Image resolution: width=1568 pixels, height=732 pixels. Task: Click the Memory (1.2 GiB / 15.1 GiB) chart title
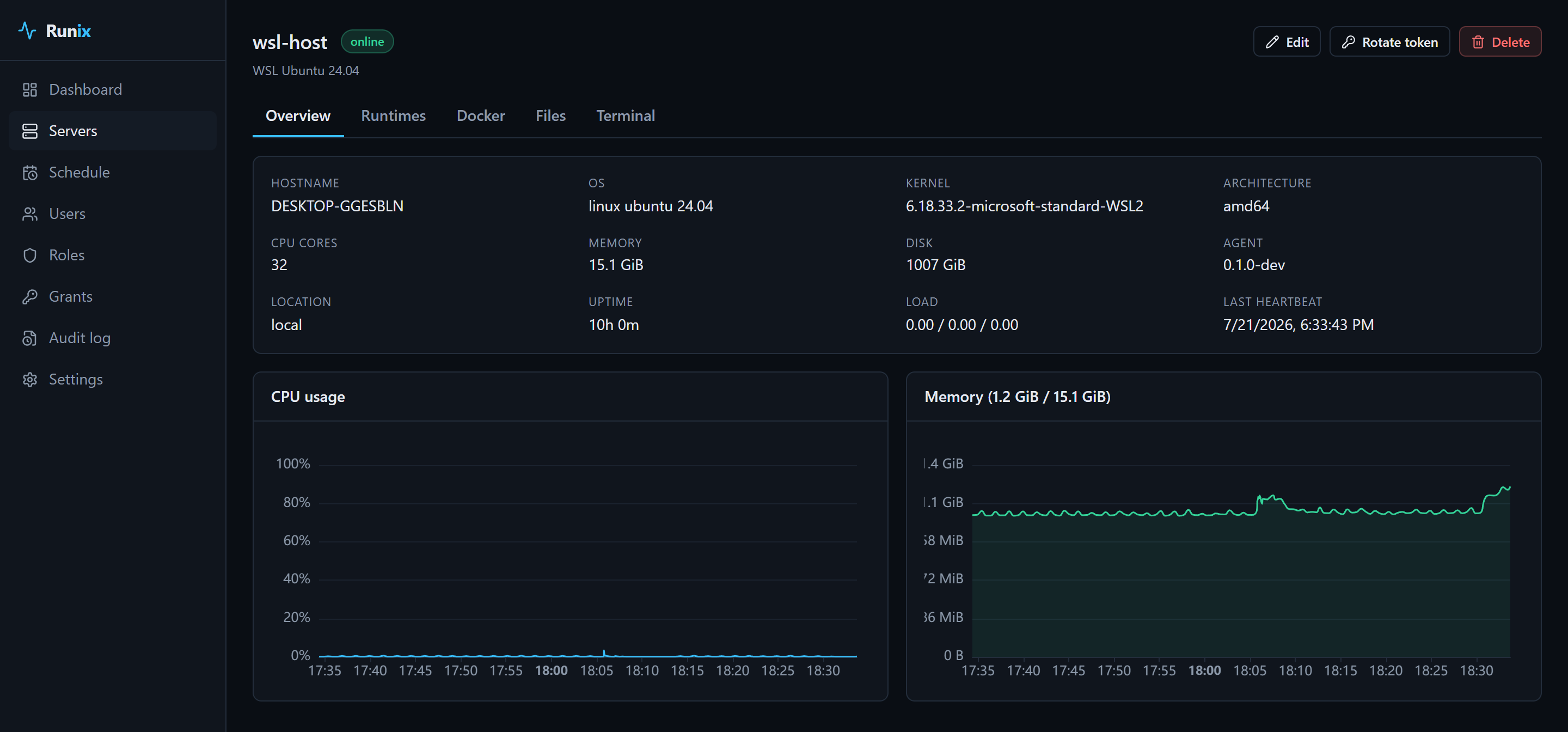pyautogui.click(x=1017, y=397)
